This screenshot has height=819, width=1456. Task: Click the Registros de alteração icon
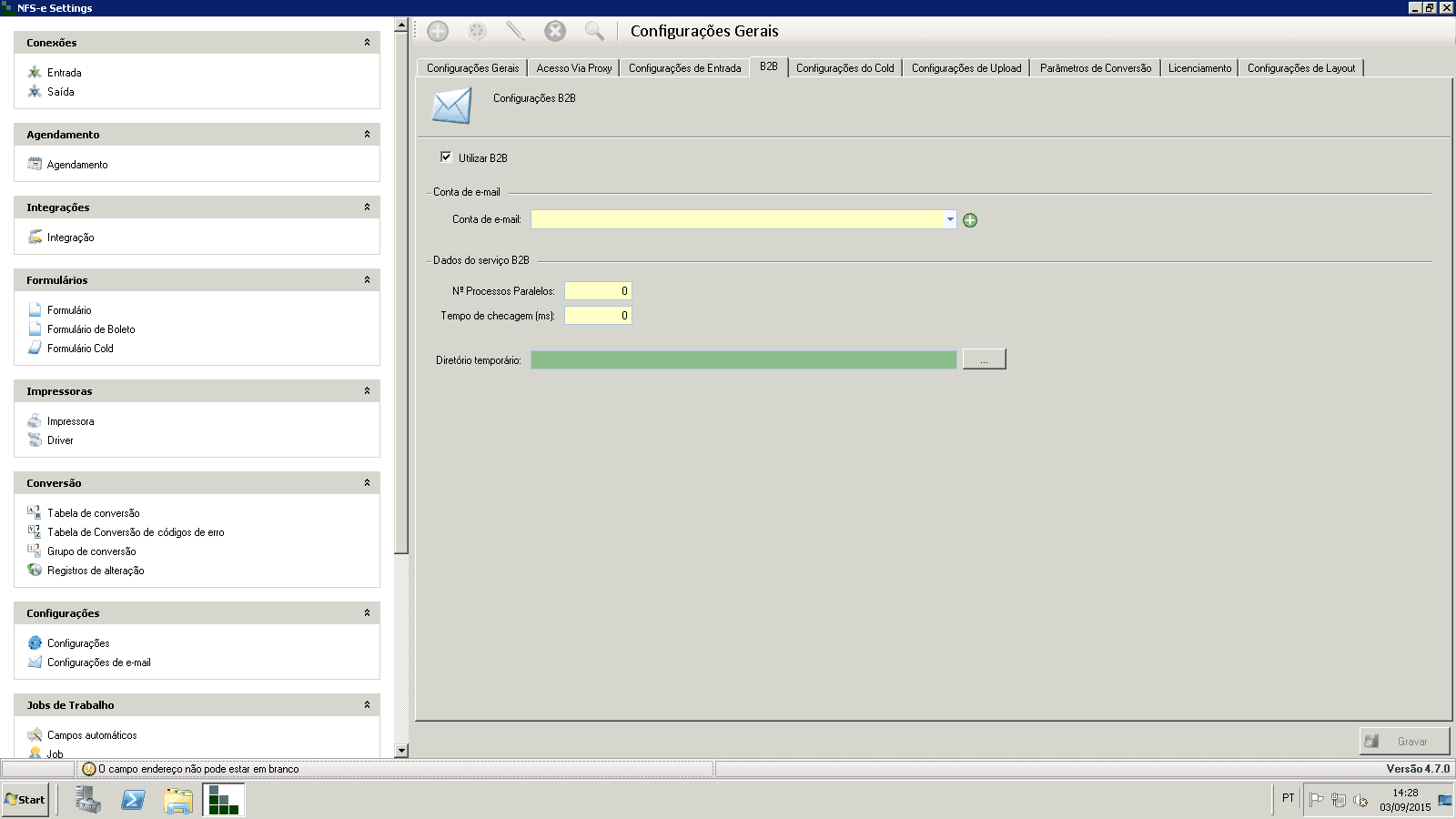(35, 570)
